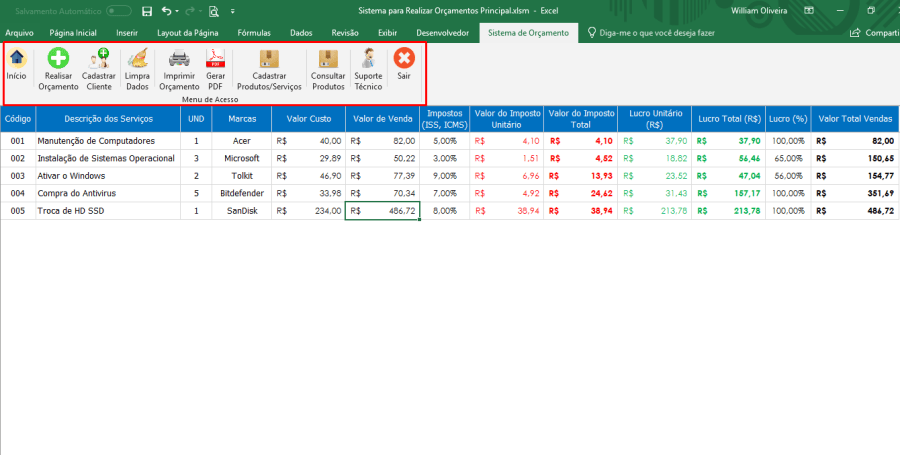Open Cadastrar Produtos/Serviços
900x455 pixels.
coord(269,69)
